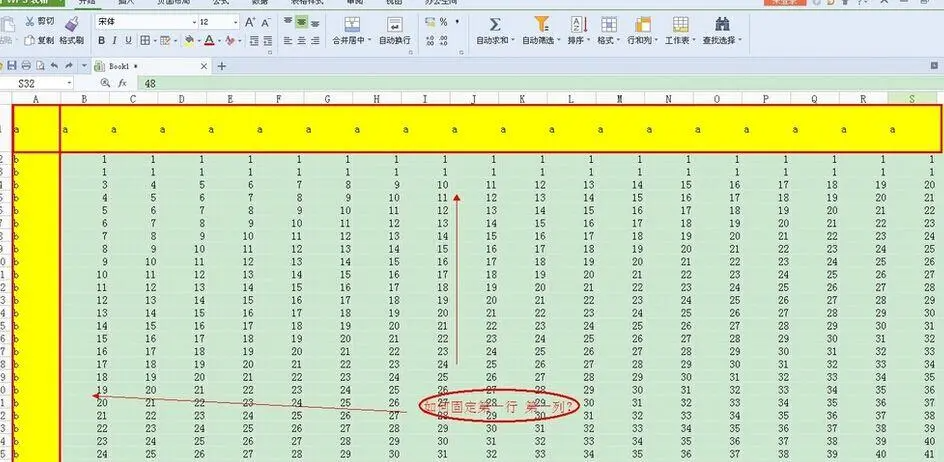Toggle middle vertical alignment

302,22
